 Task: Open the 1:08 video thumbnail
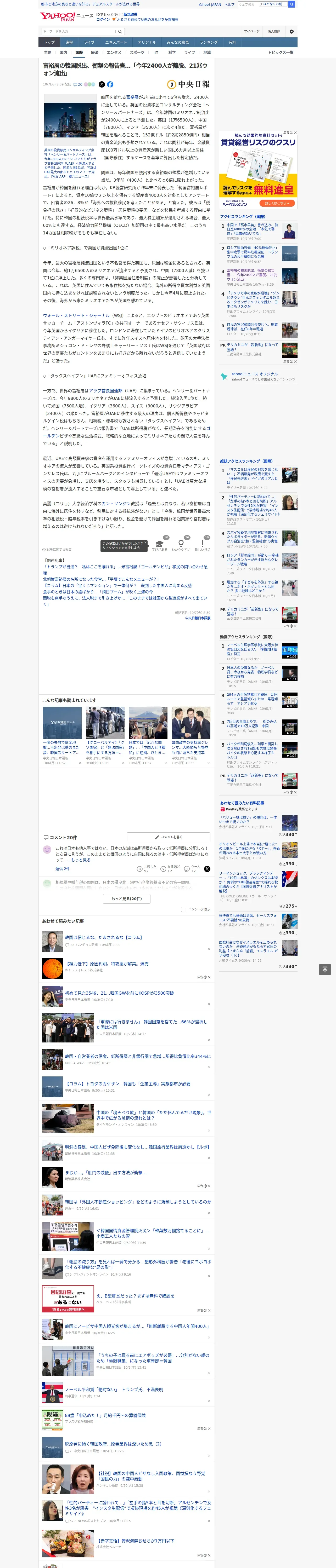point(290,651)
